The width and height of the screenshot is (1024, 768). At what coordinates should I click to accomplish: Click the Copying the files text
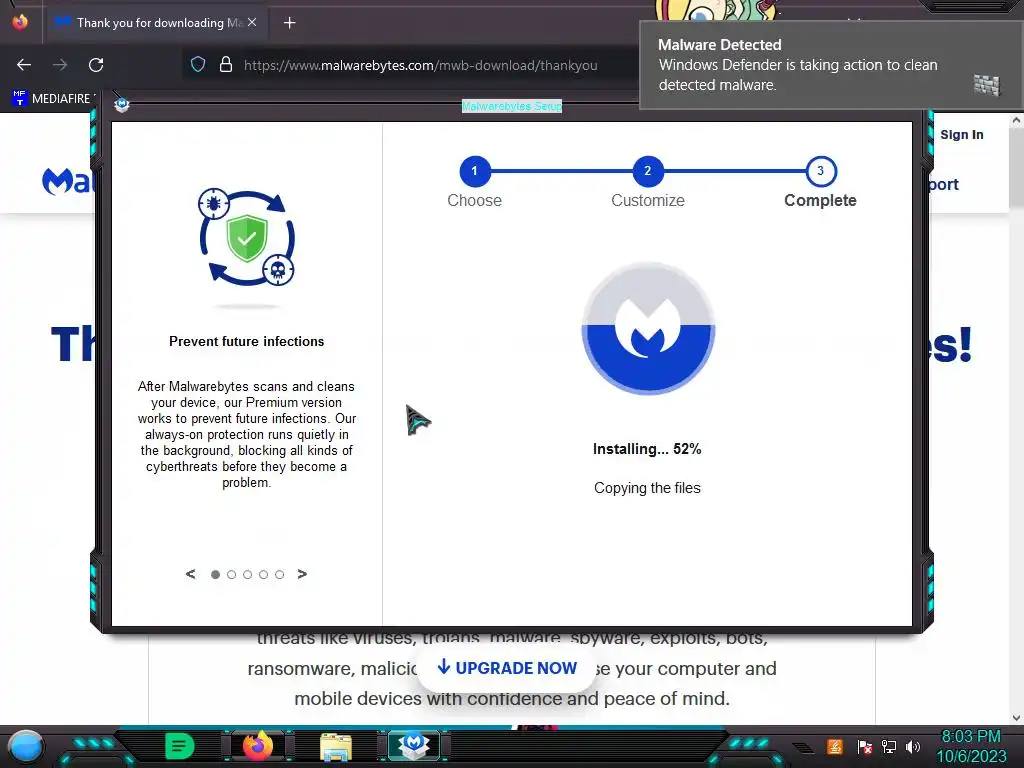point(647,488)
